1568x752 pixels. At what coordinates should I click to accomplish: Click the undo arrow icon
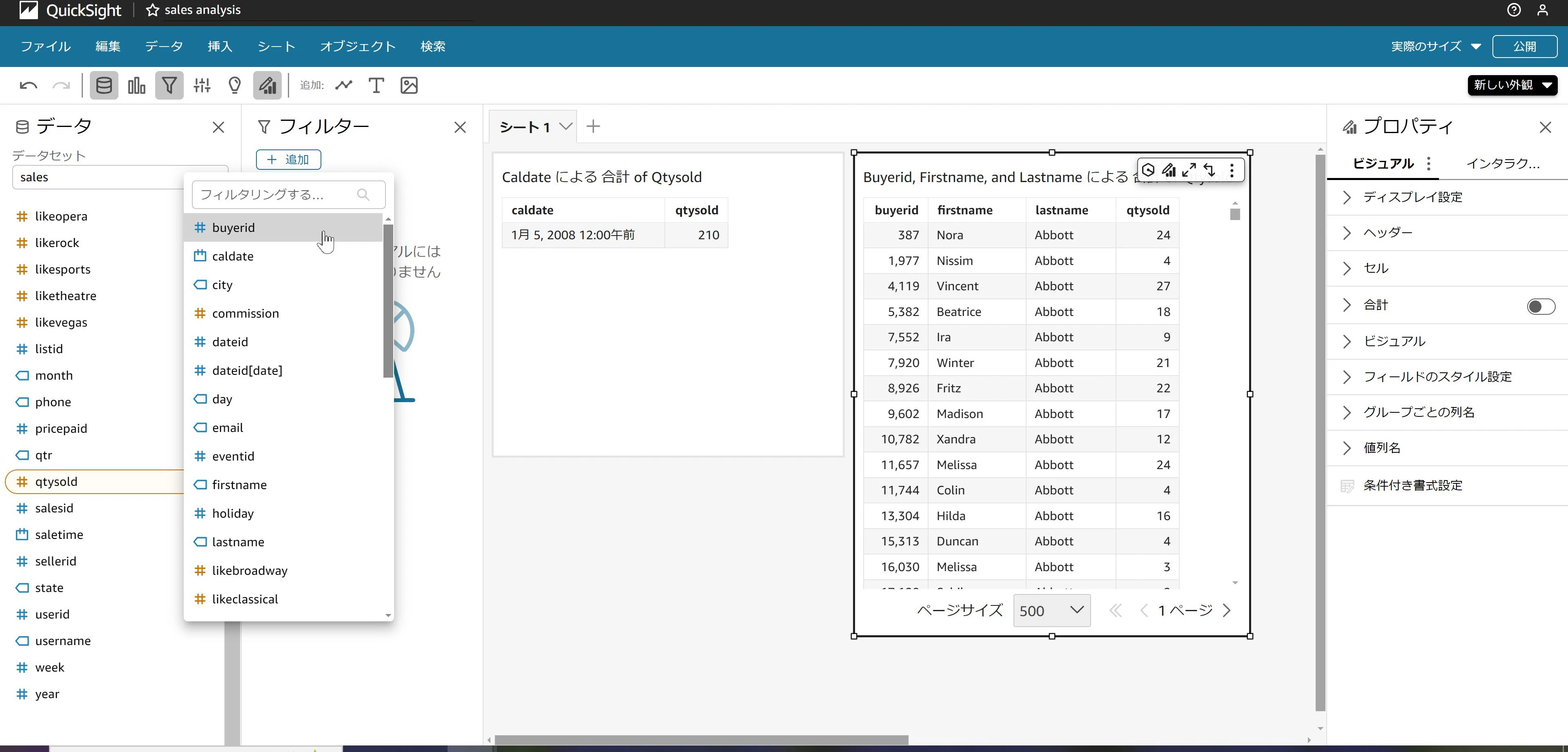tap(28, 86)
